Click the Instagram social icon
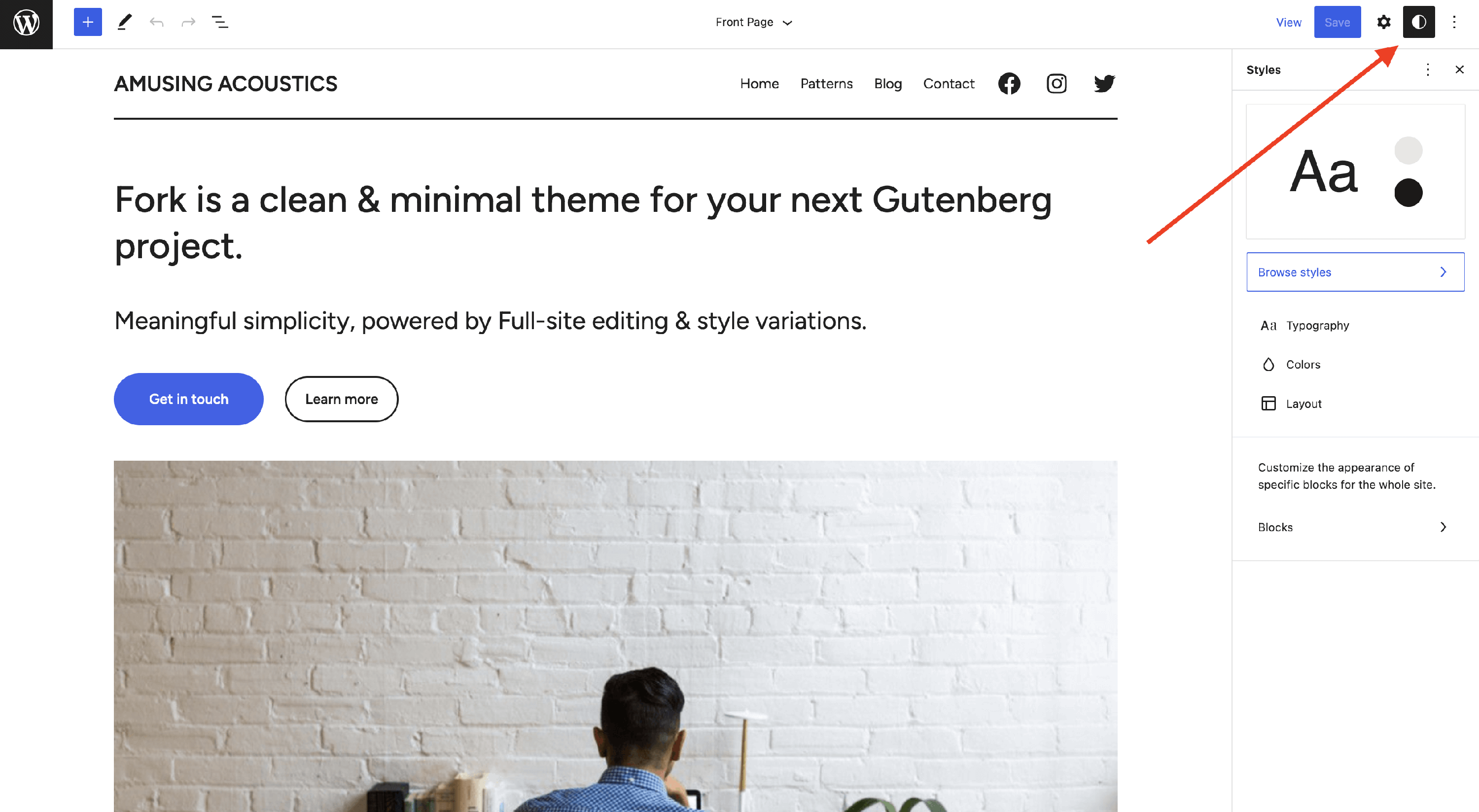The height and width of the screenshot is (812, 1479). pos(1056,84)
